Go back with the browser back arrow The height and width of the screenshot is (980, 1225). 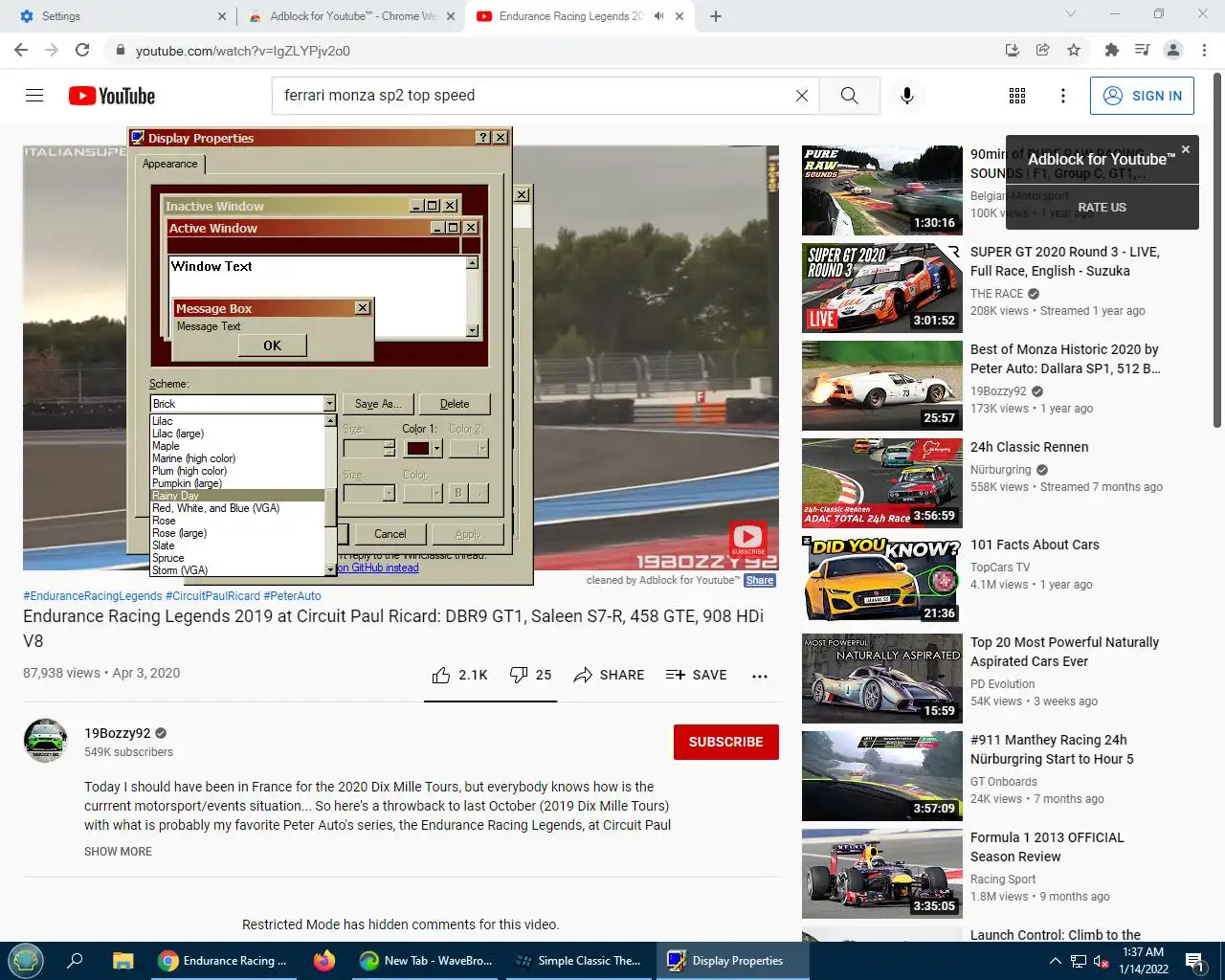[21, 50]
